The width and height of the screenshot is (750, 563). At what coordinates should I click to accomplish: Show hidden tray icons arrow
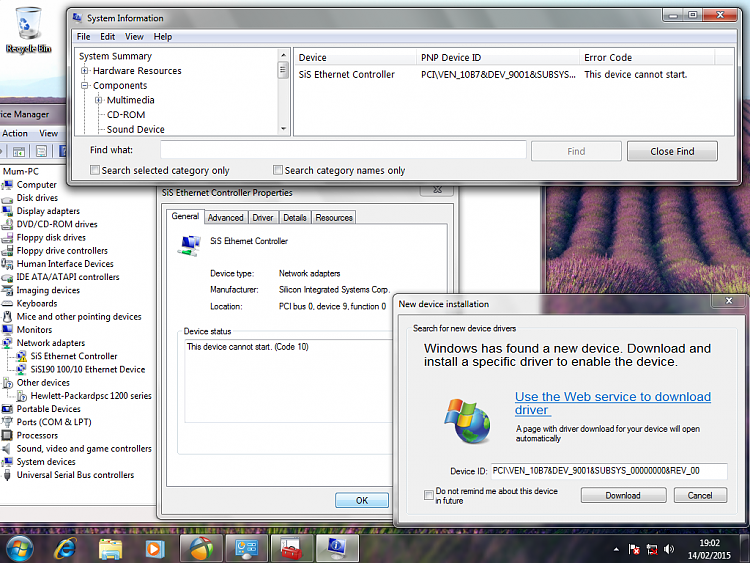616,550
